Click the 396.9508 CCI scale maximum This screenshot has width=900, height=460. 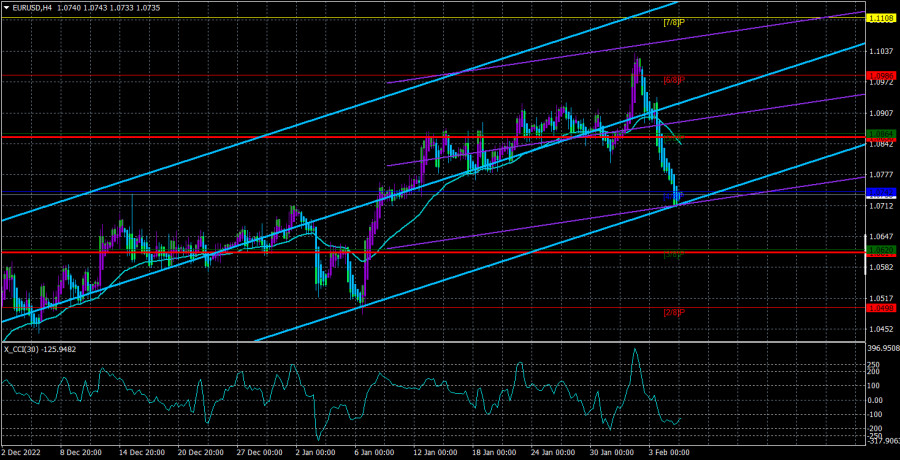883,348
